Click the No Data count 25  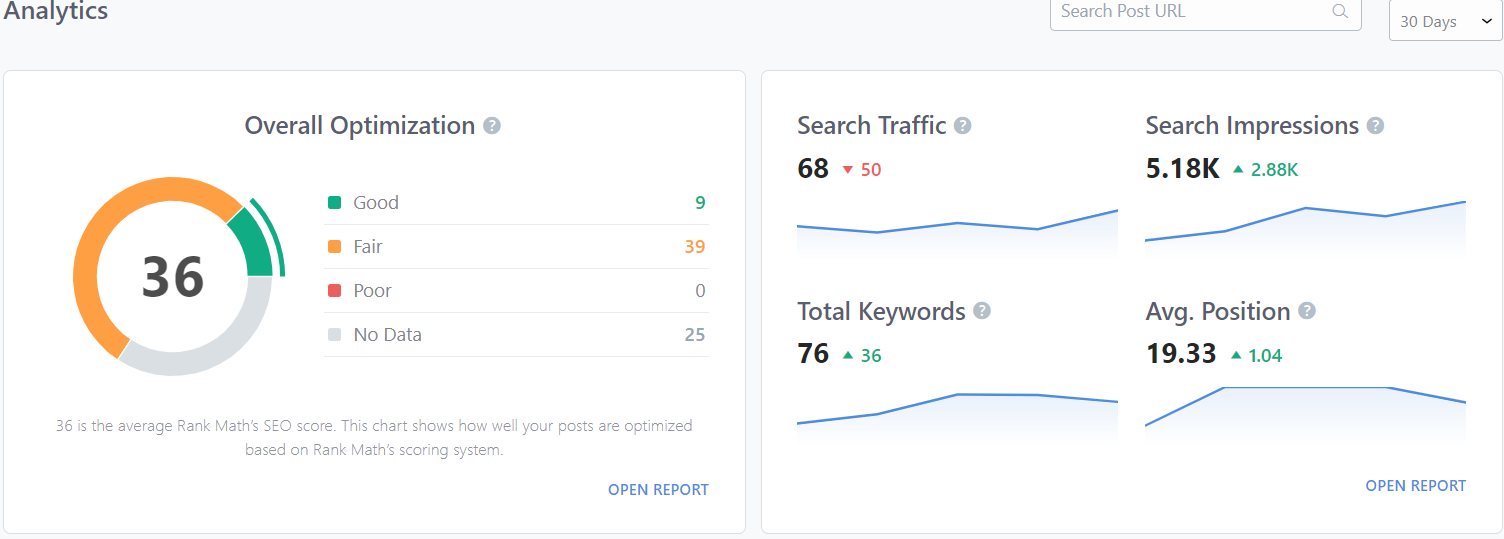pos(695,335)
